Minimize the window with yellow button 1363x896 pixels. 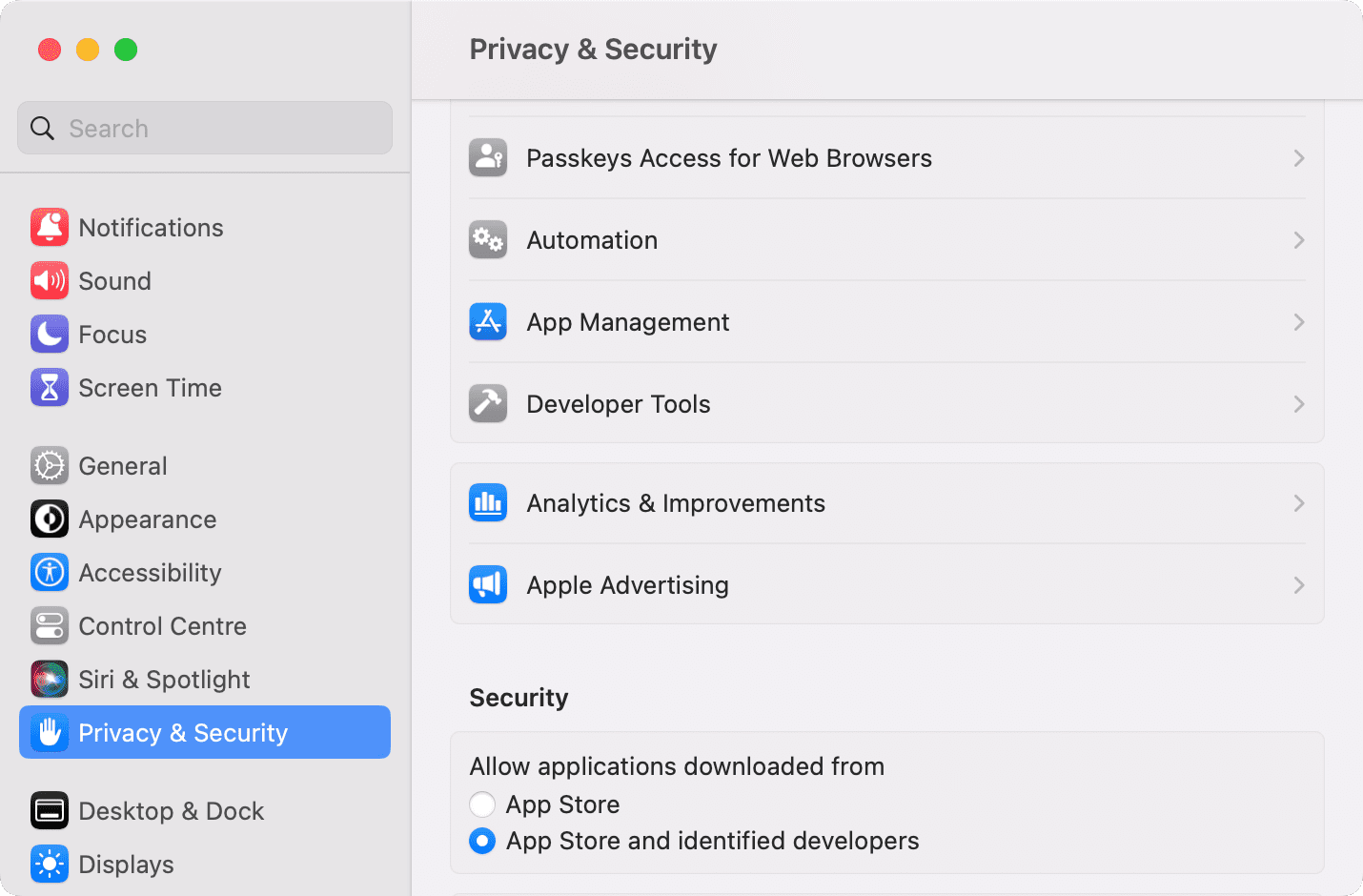pyautogui.click(x=88, y=50)
